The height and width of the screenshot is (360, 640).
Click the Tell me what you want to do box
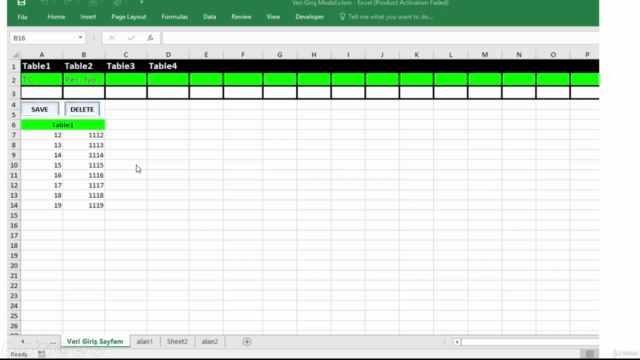click(x=390, y=17)
